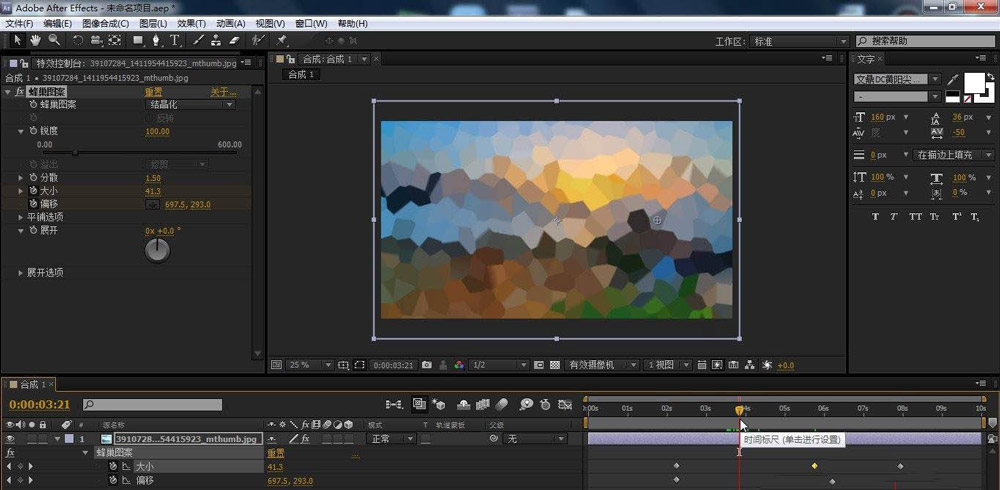Screen dimensions: 1000x490
Task: Open the 效果(T) menu
Action: tap(190, 23)
